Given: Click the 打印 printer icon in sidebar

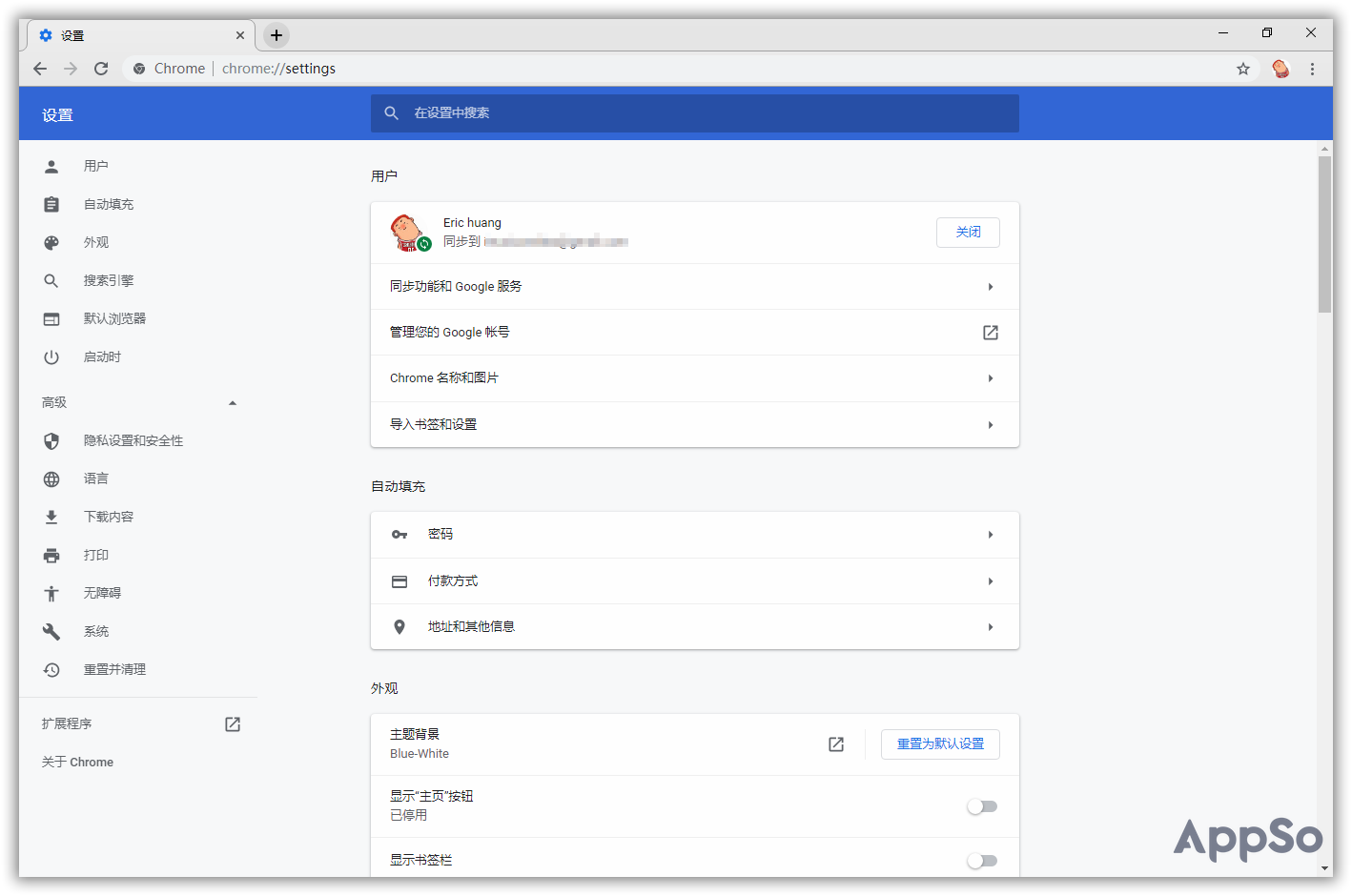Looking at the screenshot, I should [51, 556].
